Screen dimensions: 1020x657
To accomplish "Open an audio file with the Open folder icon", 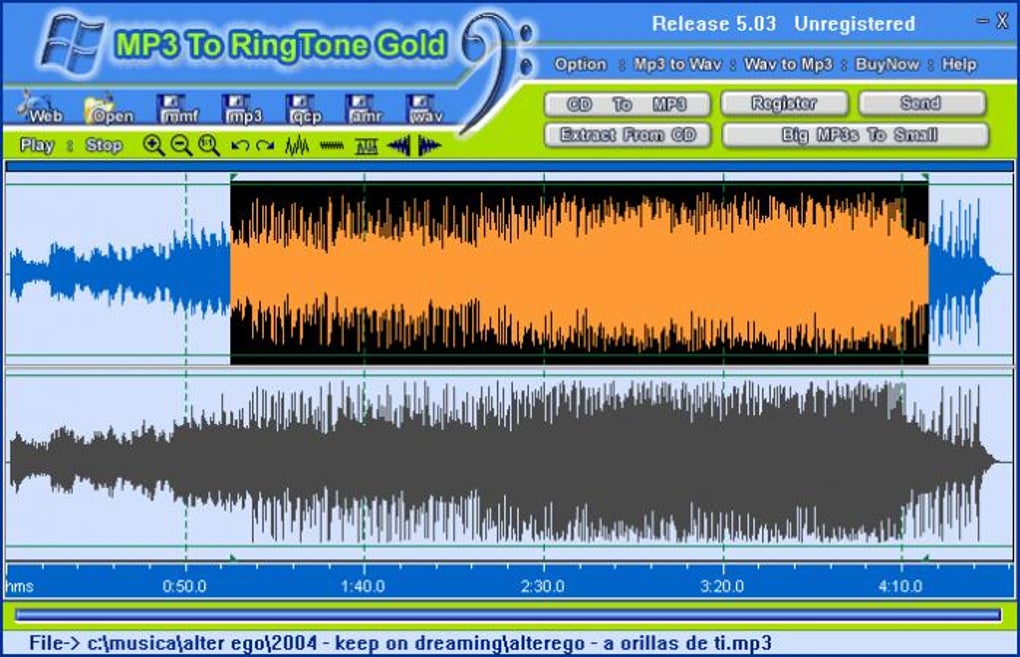I will pos(108,109).
